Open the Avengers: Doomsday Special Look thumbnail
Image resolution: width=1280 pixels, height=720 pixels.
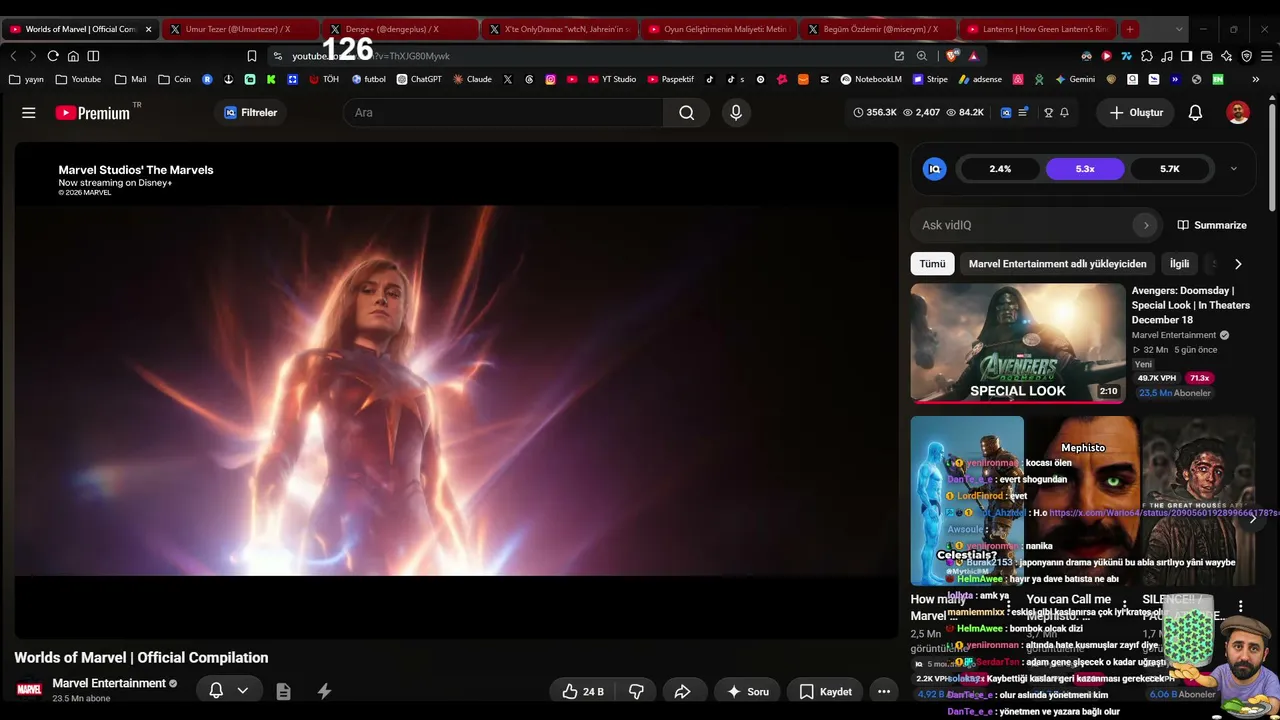point(1018,343)
